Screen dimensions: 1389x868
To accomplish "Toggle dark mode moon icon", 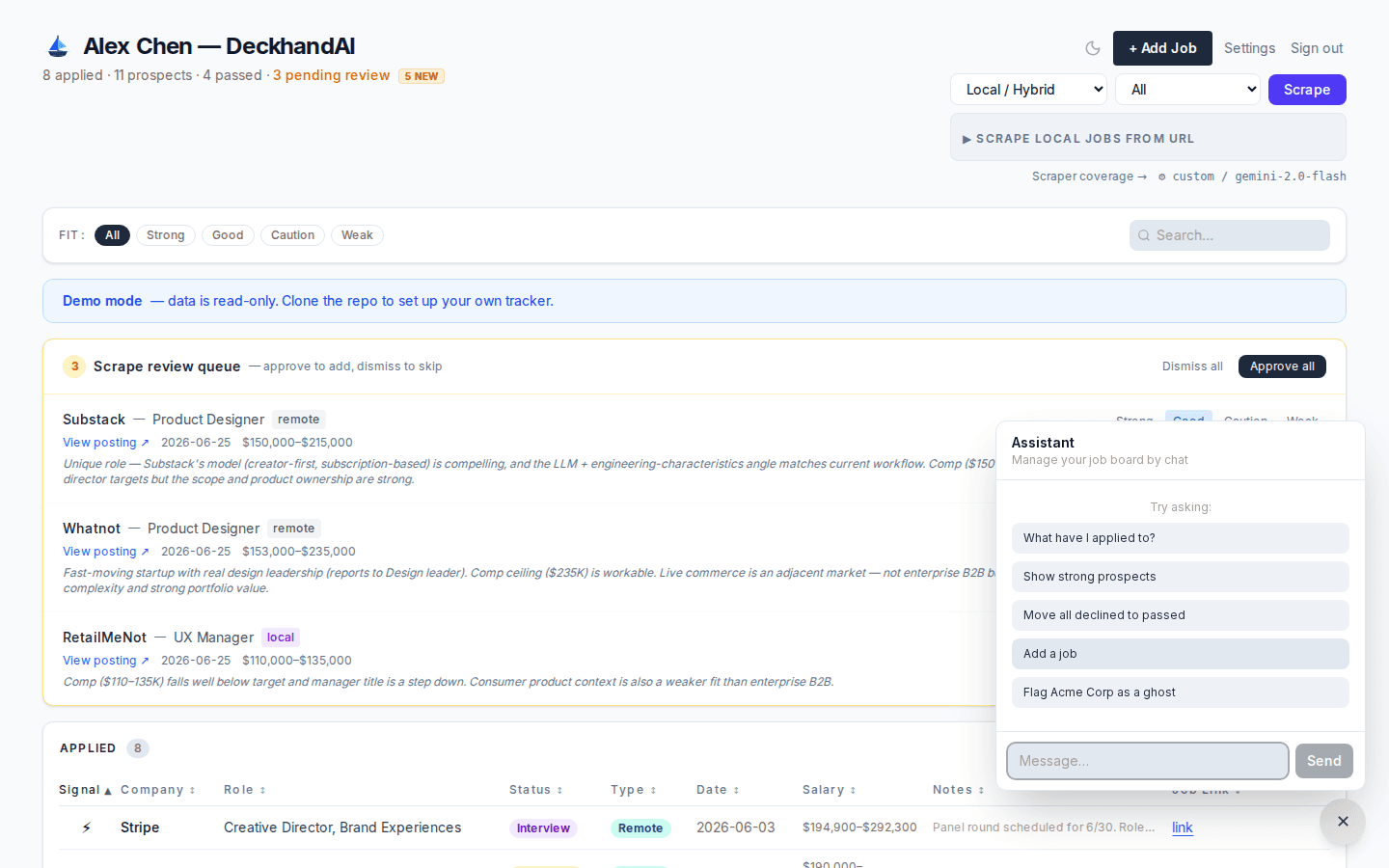I will (x=1093, y=48).
